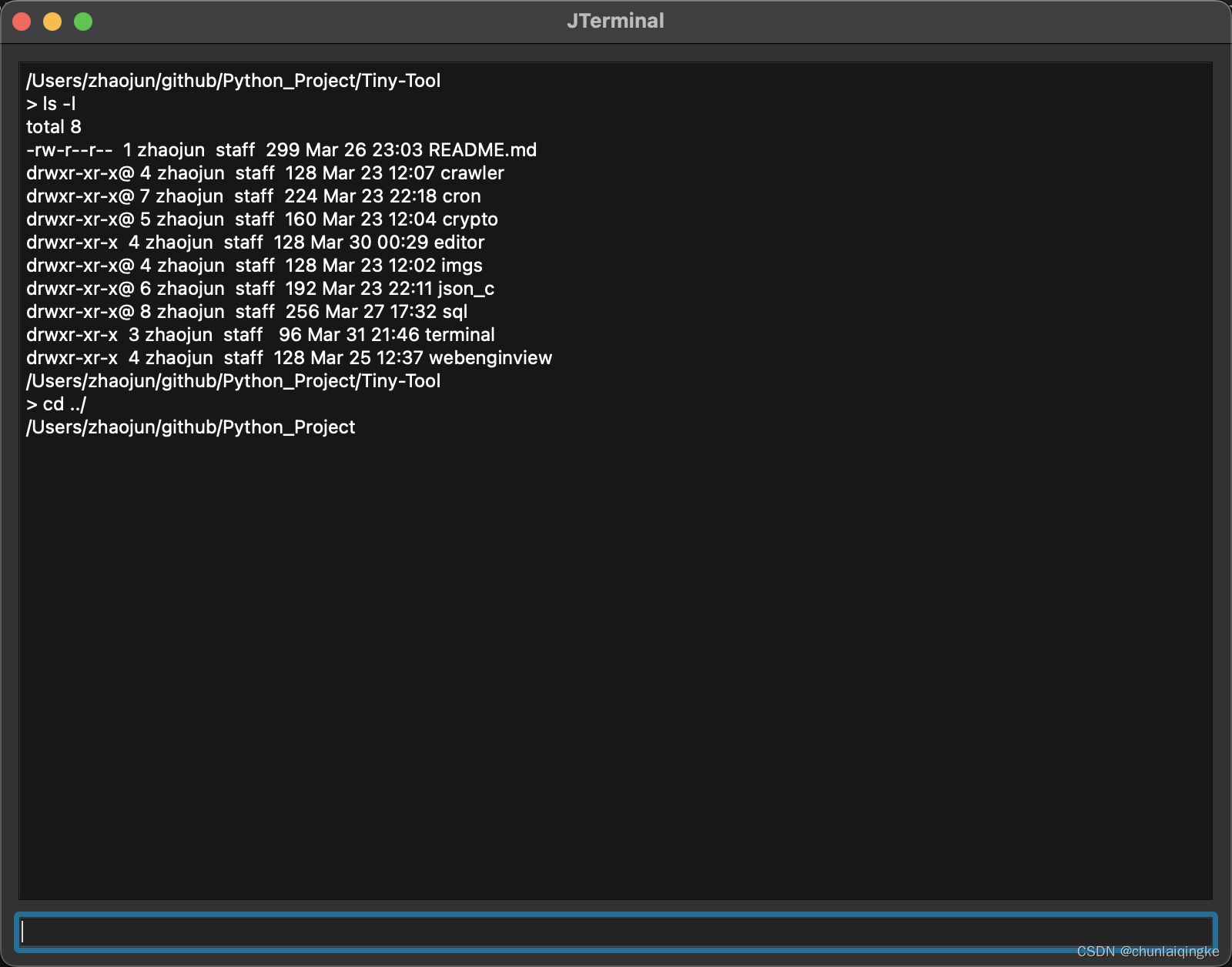The height and width of the screenshot is (967, 1232).
Task: Click the cron directory entry
Action: click(254, 196)
